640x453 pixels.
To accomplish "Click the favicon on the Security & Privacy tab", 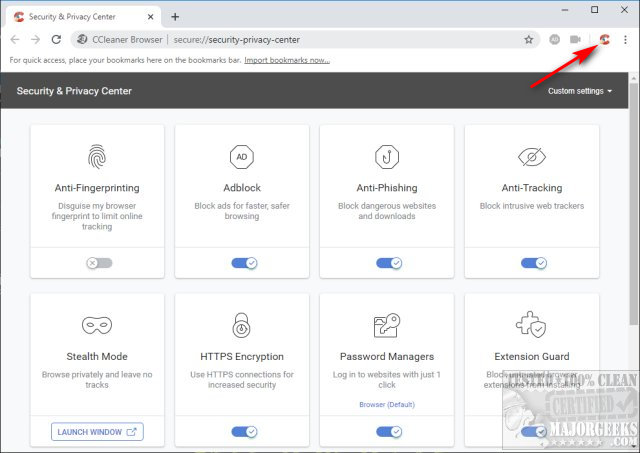I will tap(19, 17).
